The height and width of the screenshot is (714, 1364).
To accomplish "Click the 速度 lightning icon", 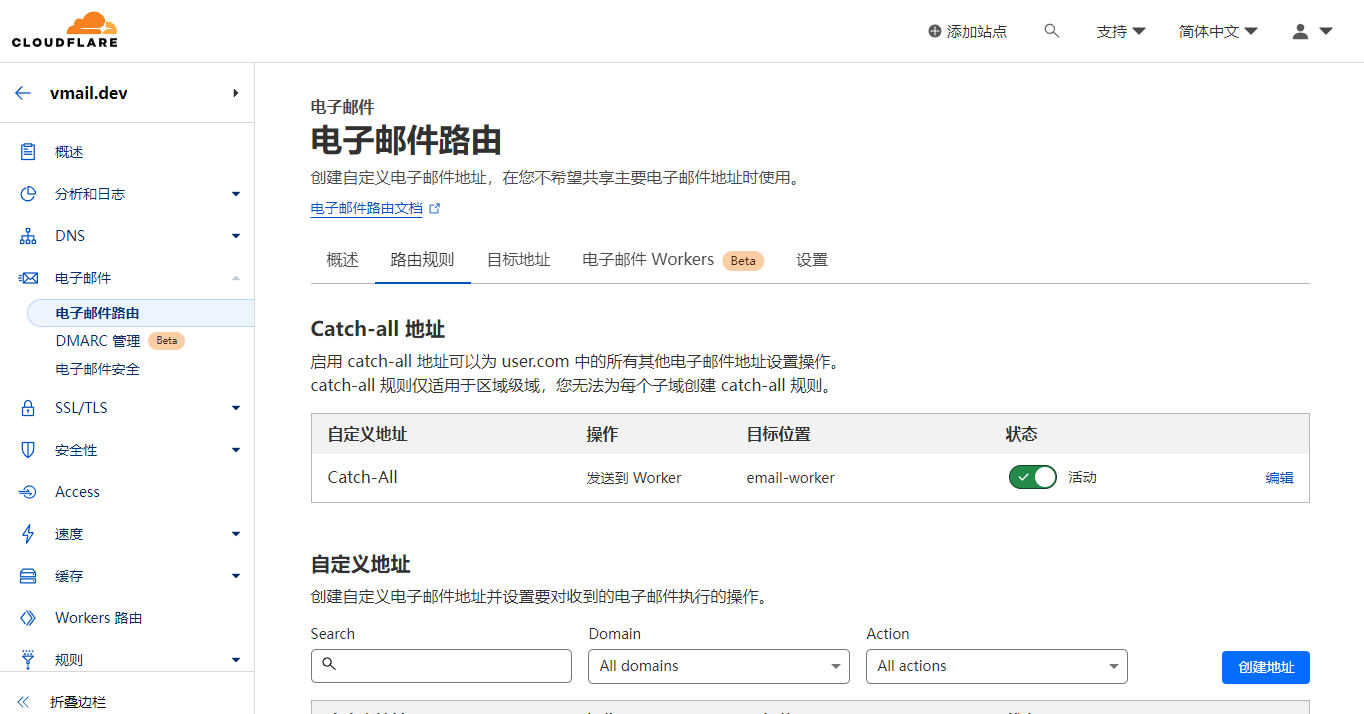I will pos(28,533).
